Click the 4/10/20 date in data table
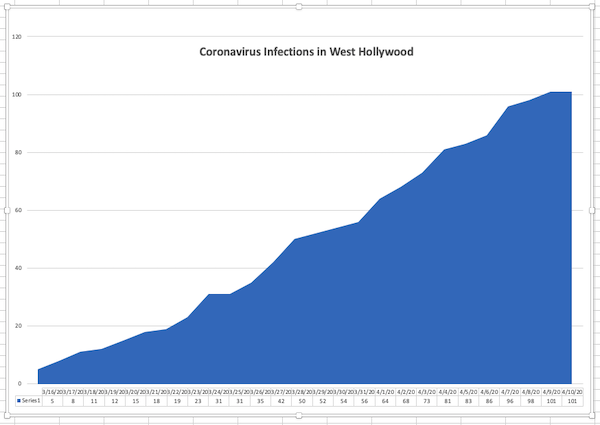 [572, 392]
